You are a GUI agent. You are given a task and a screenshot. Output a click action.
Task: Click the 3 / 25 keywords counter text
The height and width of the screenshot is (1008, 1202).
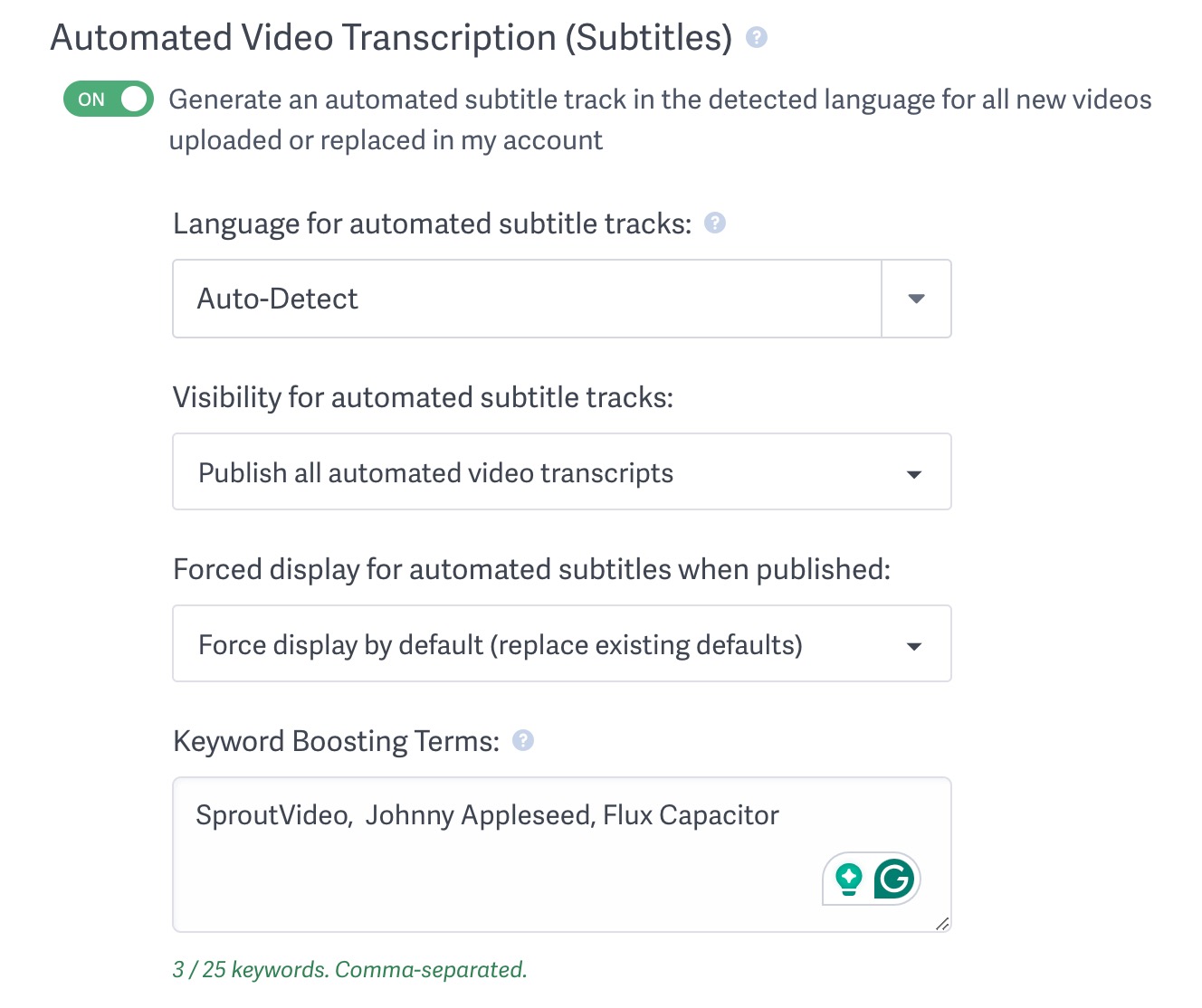tap(349, 969)
